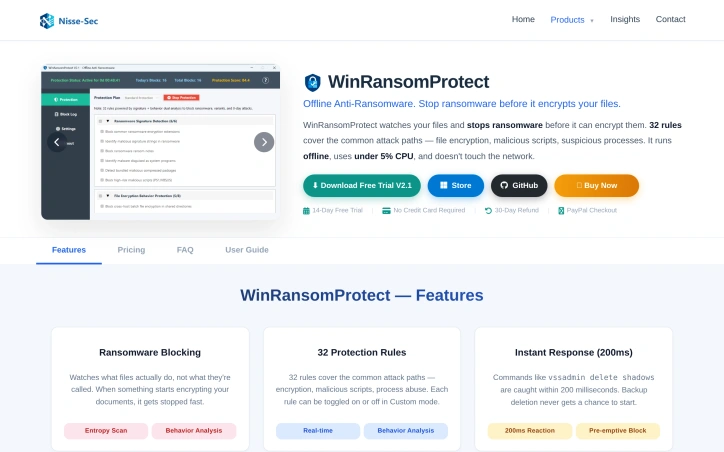Click the PayPal Checkout icon

pos(561,211)
